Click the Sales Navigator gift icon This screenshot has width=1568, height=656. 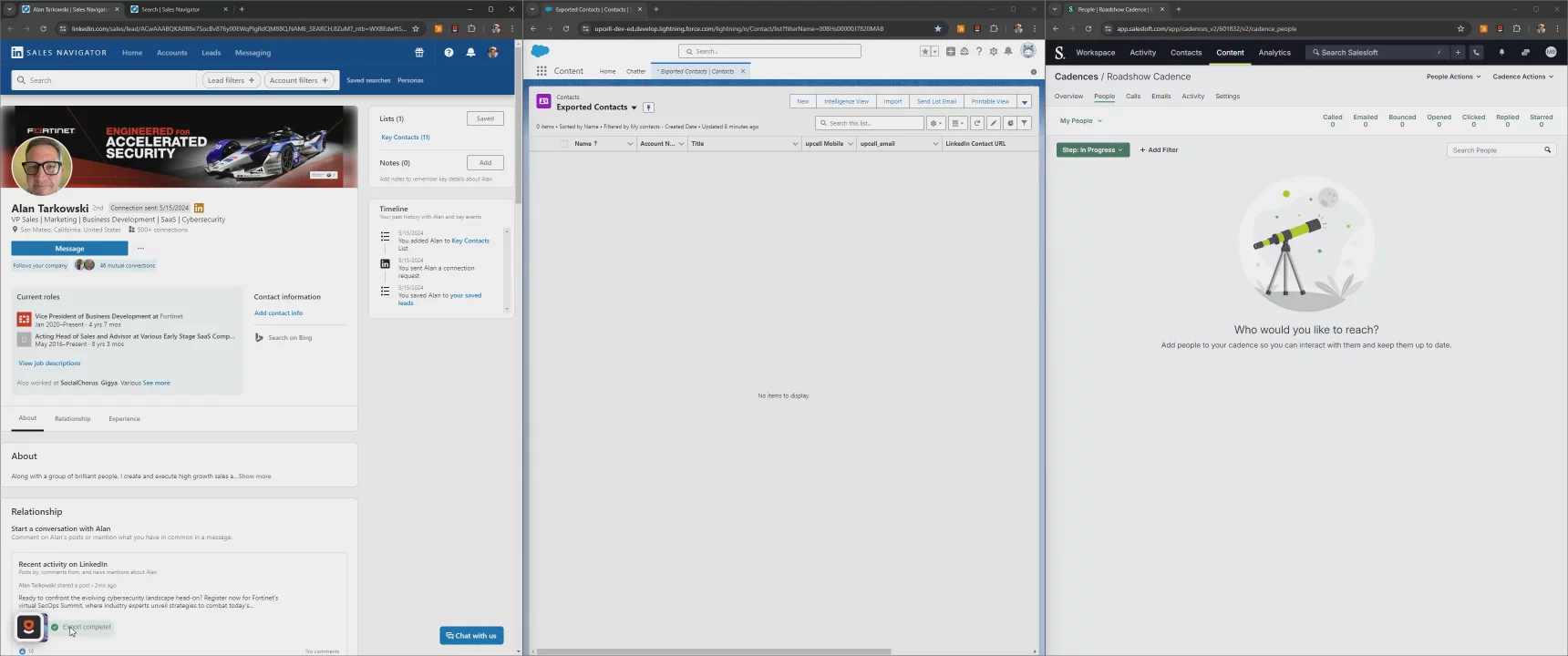[419, 53]
